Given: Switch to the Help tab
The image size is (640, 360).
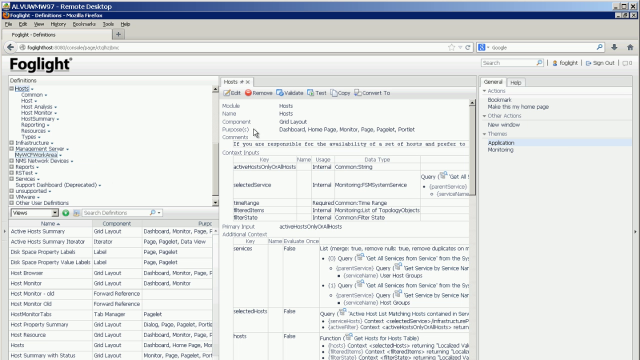Looking at the screenshot, I should (x=516, y=82).
